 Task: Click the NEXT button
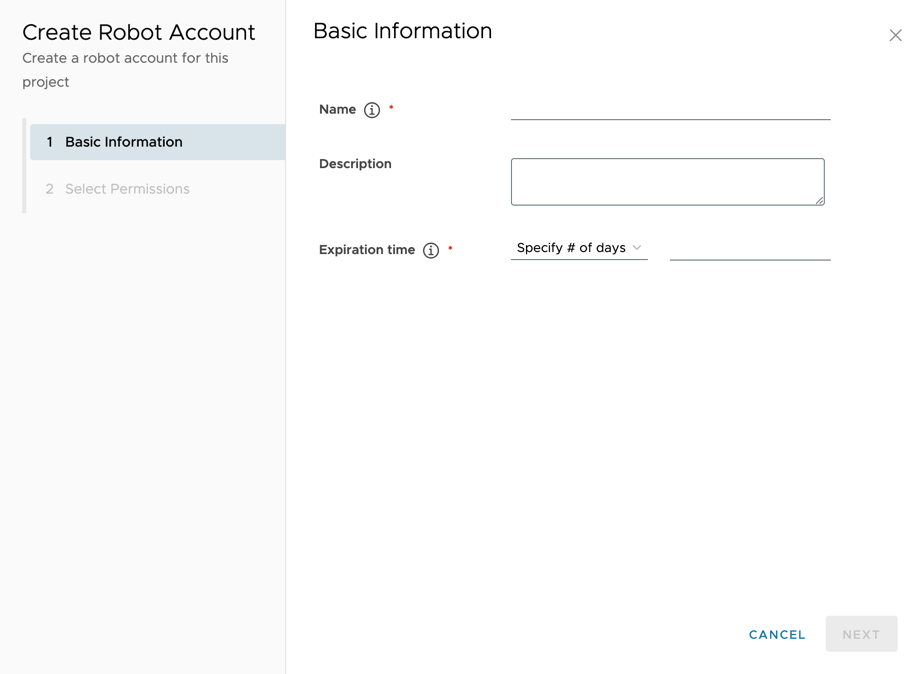click(861, 633)
